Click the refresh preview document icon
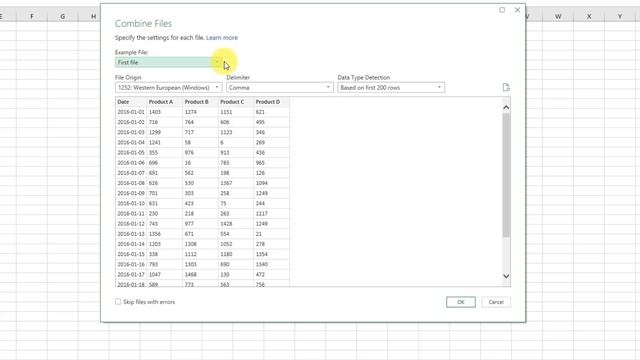Image resolution: width=640 pixels, height=360 pixels. click(x=506, y=87)
